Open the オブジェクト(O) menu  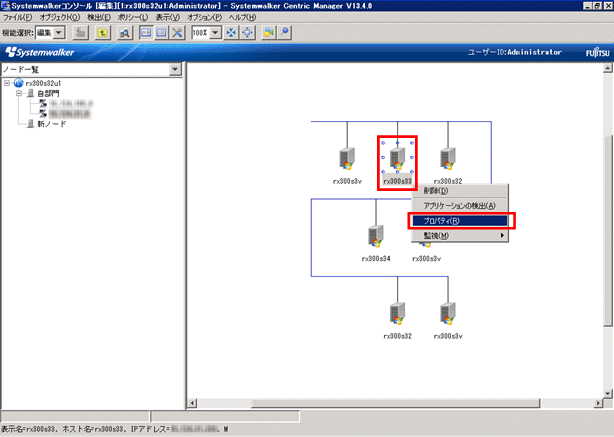coord(60,17)
